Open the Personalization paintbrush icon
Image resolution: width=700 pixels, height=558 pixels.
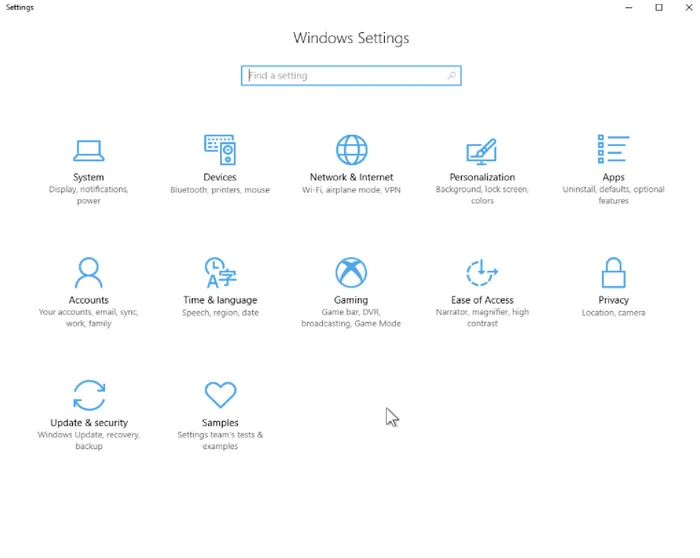coord(482,151)
